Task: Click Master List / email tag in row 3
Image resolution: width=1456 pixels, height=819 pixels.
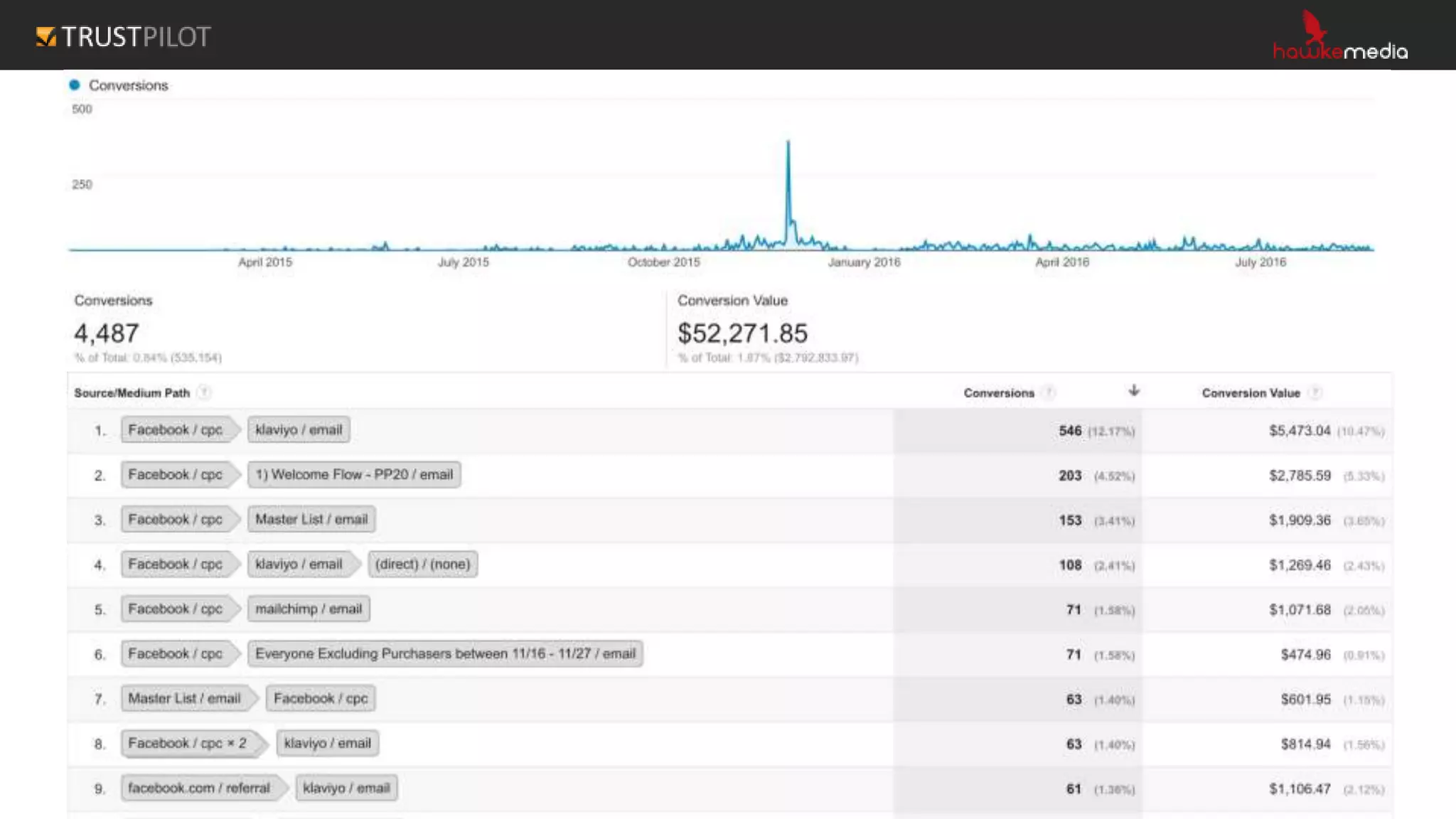Action: coord(311,520)
